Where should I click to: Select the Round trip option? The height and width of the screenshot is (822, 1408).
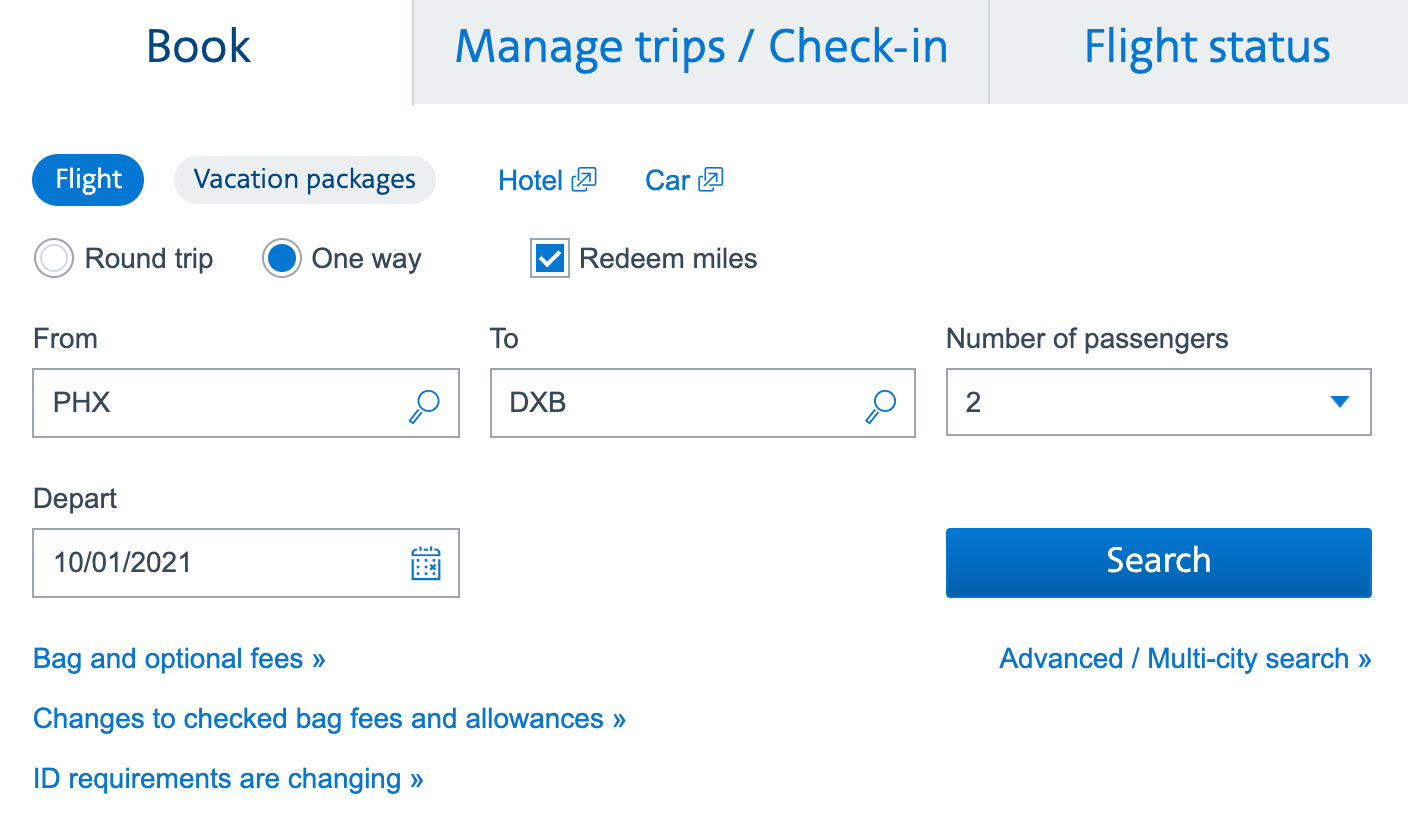(53, 258)
